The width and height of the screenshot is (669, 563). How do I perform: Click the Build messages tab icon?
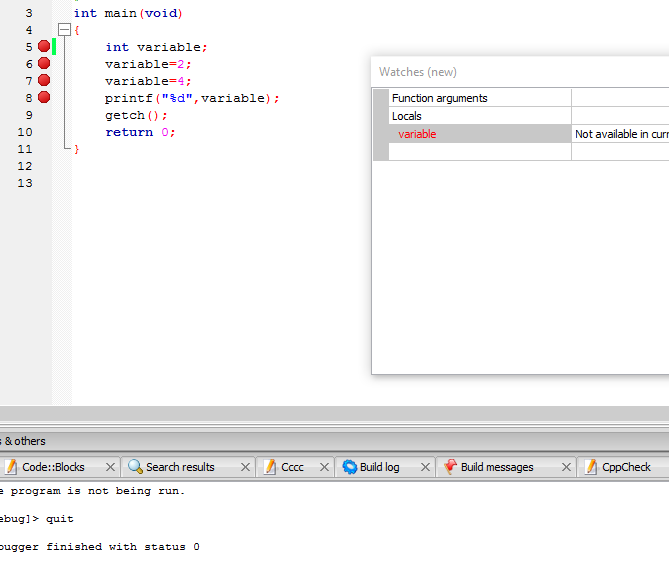pos(450,467)
